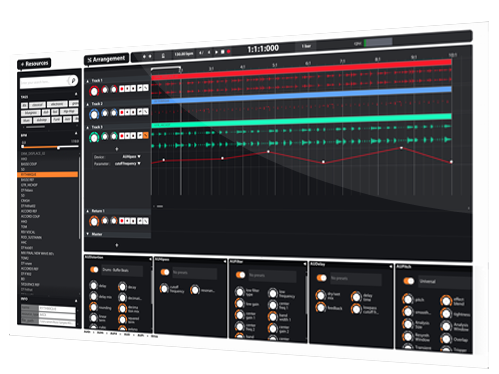
Task: Collapse the Tags section in Resources
Action: click(x=76, y=94)
